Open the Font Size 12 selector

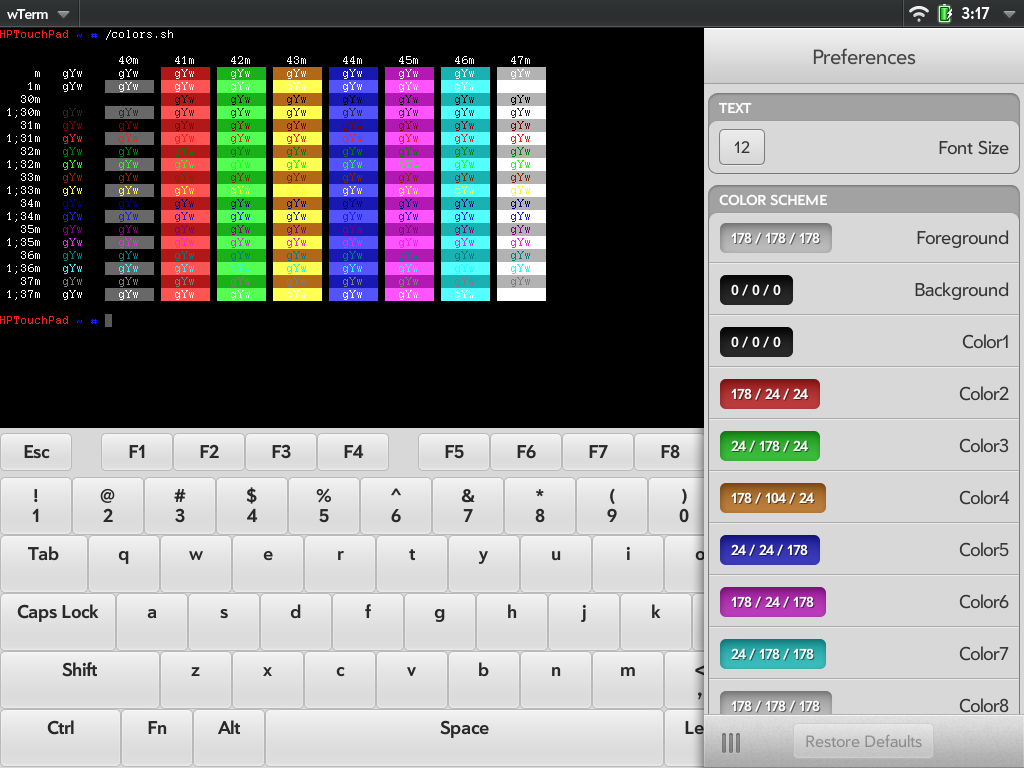742,147
